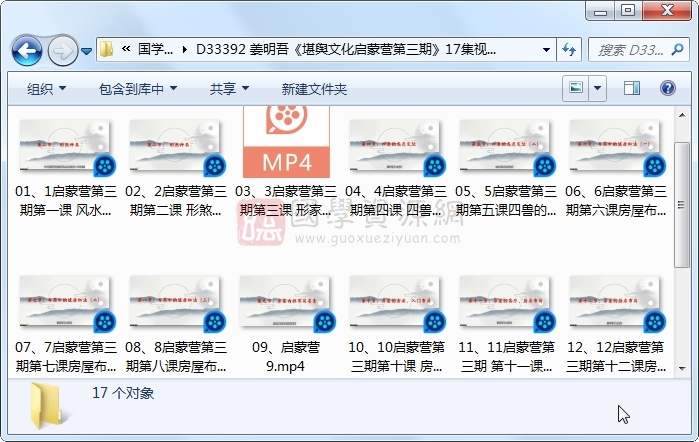Click file name 05、5启蒙营第三期第五课四兽的...
This screenshot has height=442, width=699.
tap(506, 201)
